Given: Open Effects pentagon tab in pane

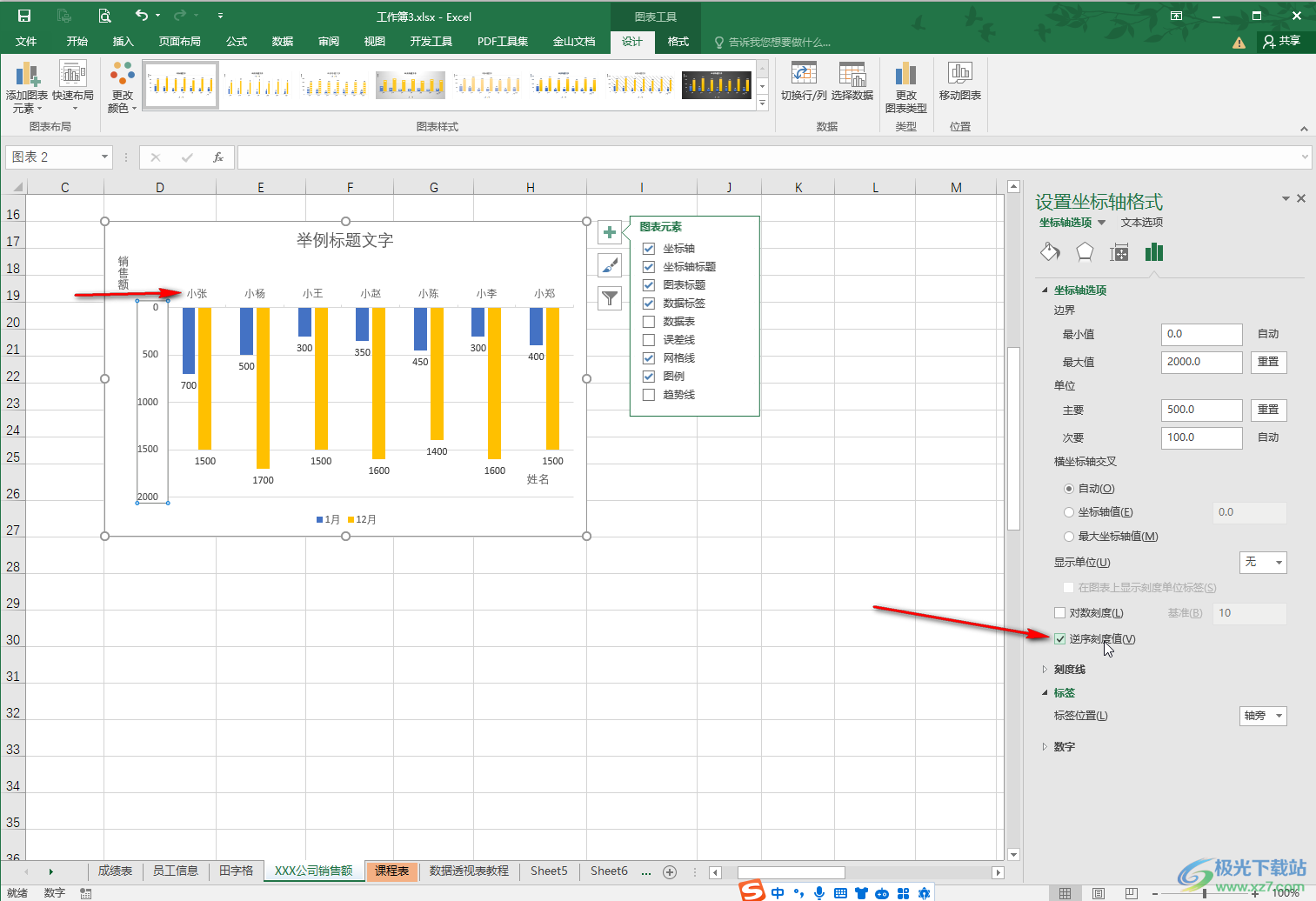Looking at the screenshot, I should pyautogui.click(x=1085, y=252).
